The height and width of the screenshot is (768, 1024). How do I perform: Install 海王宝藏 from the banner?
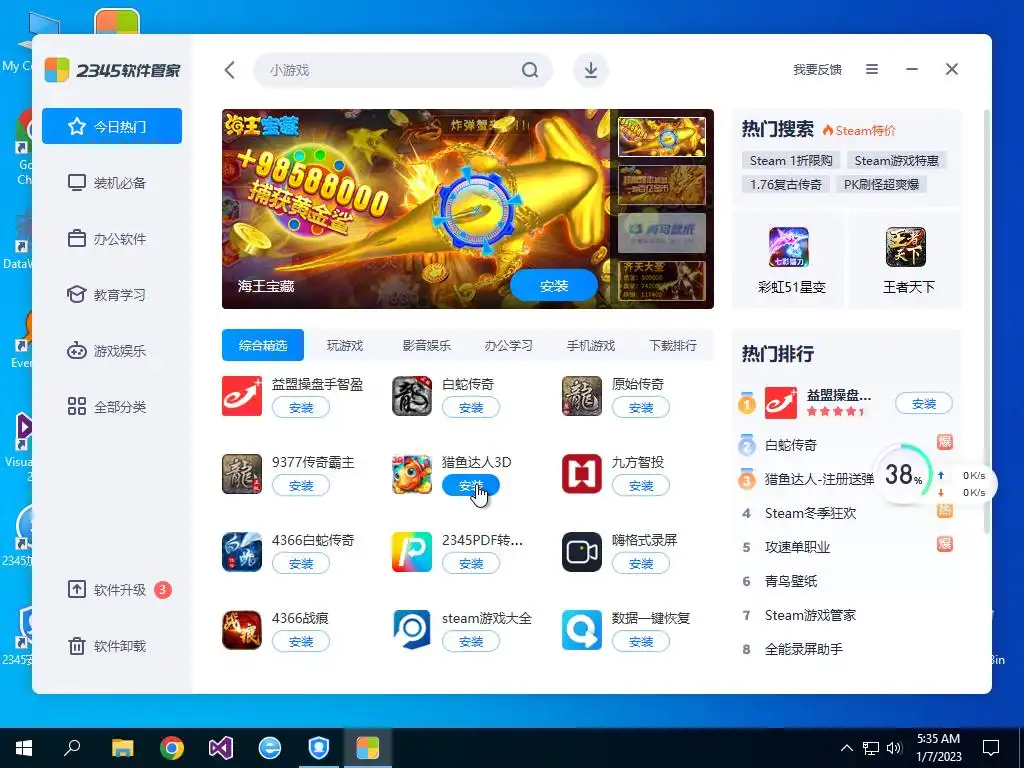[x=554, y=286]
